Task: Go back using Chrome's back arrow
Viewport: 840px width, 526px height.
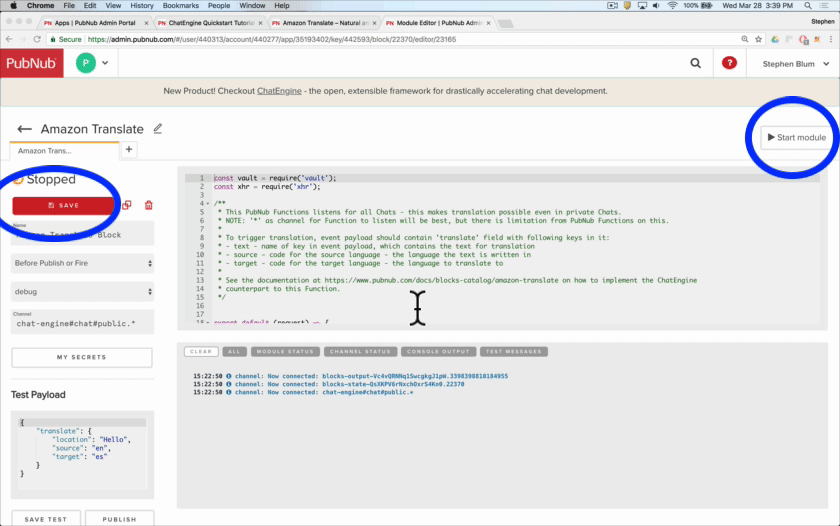Action: coord(9,39)
